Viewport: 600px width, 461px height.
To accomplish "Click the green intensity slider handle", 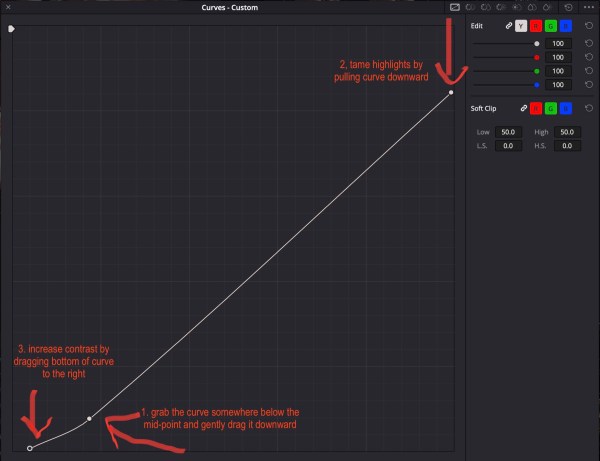I will (x=537, y=71).
